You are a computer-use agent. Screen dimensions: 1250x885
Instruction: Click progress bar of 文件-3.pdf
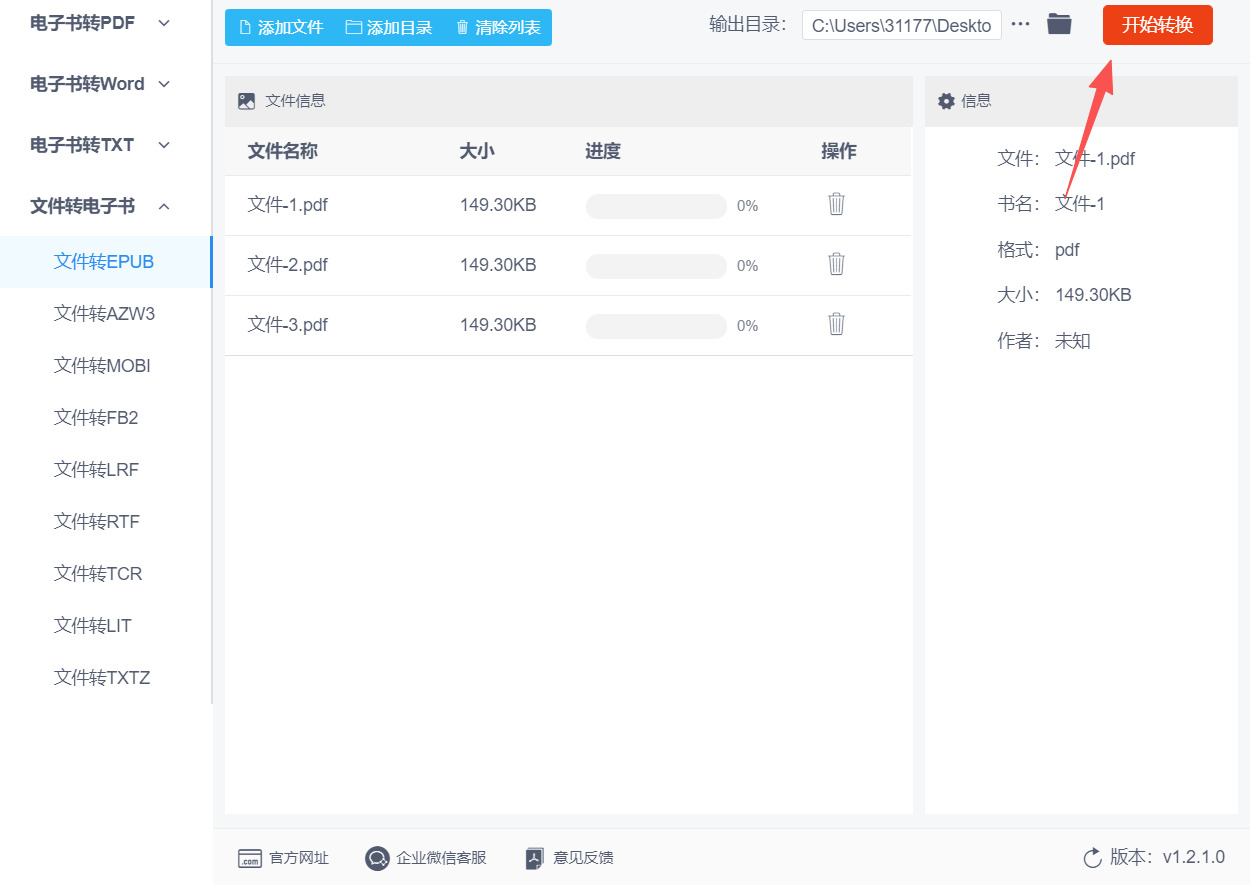tap(656, 326)
